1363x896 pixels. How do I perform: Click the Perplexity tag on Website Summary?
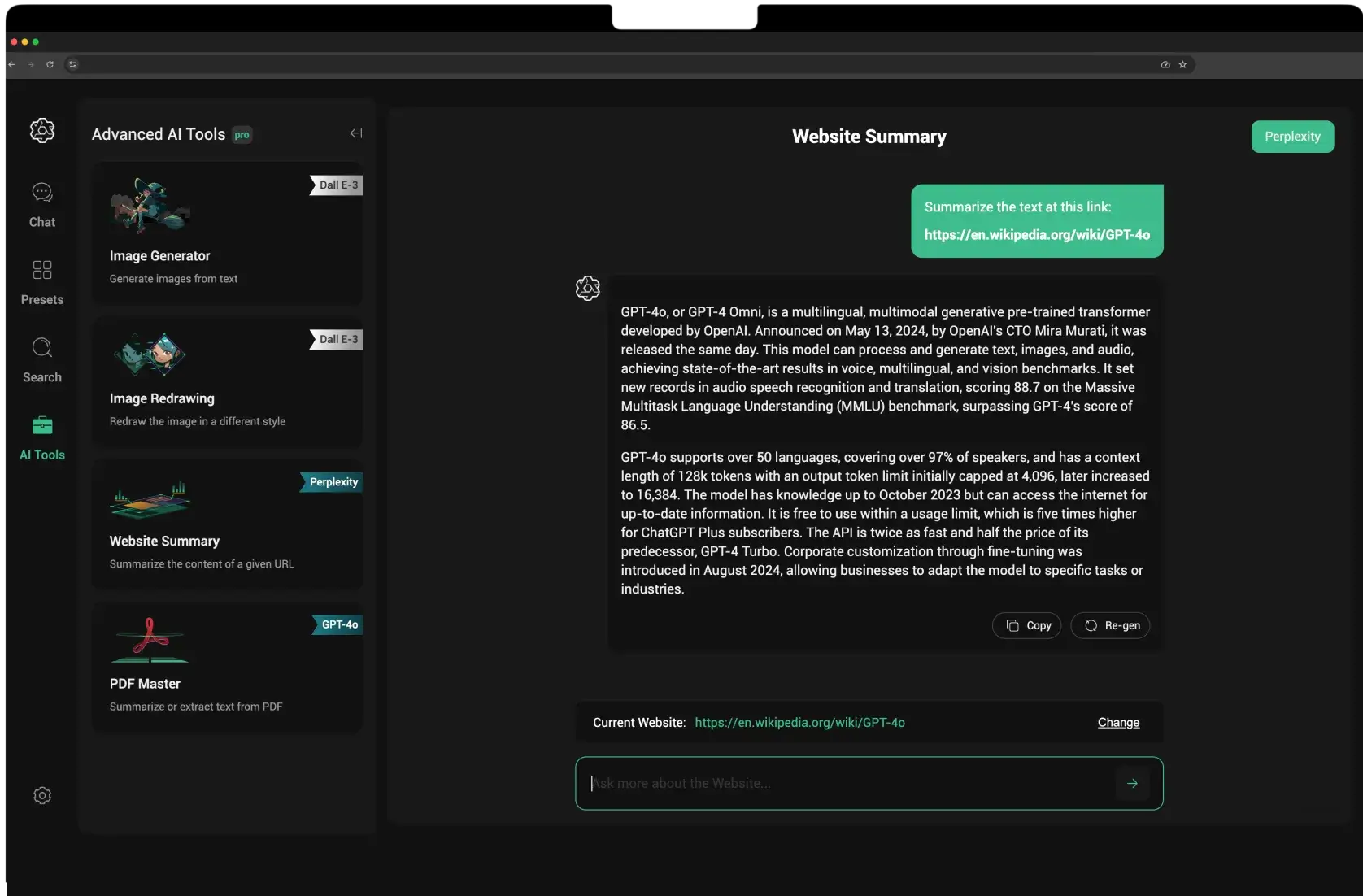332,482
